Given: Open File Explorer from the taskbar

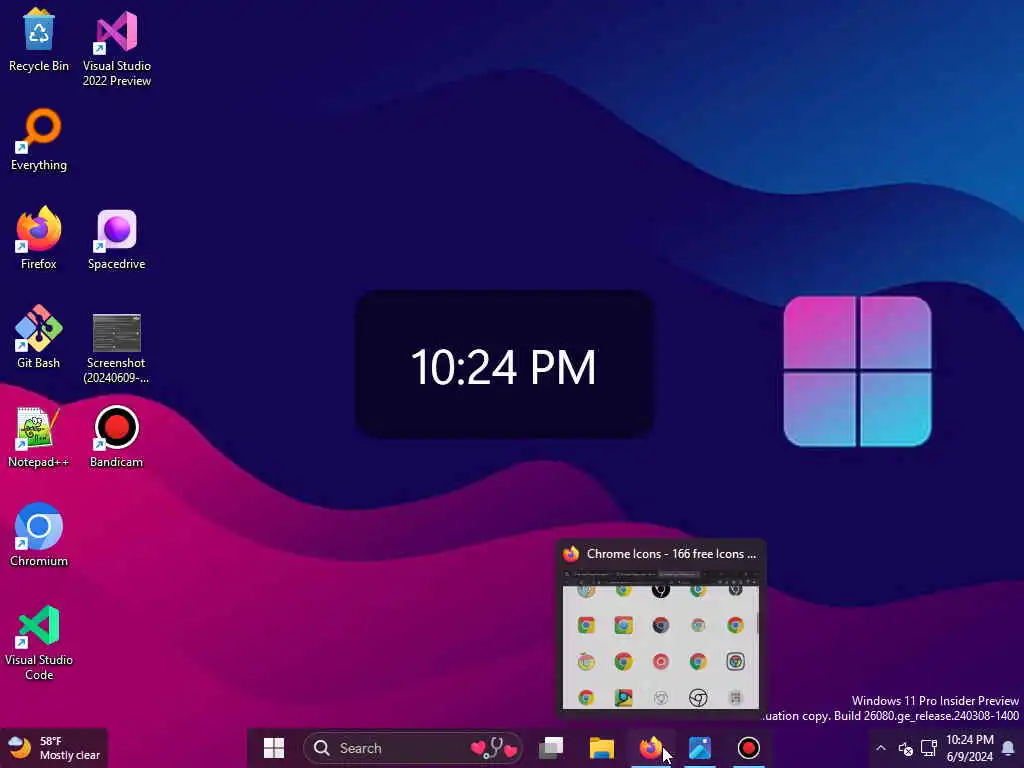Looking at the screenshot, I should tap(601, 748).
